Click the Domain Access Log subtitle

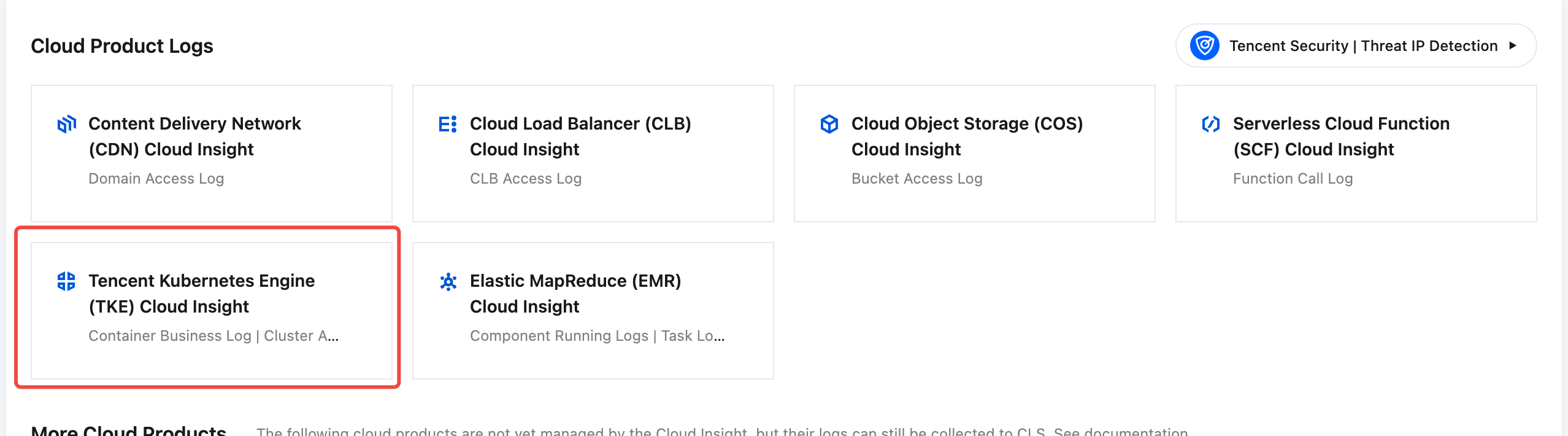pos(156,179)
